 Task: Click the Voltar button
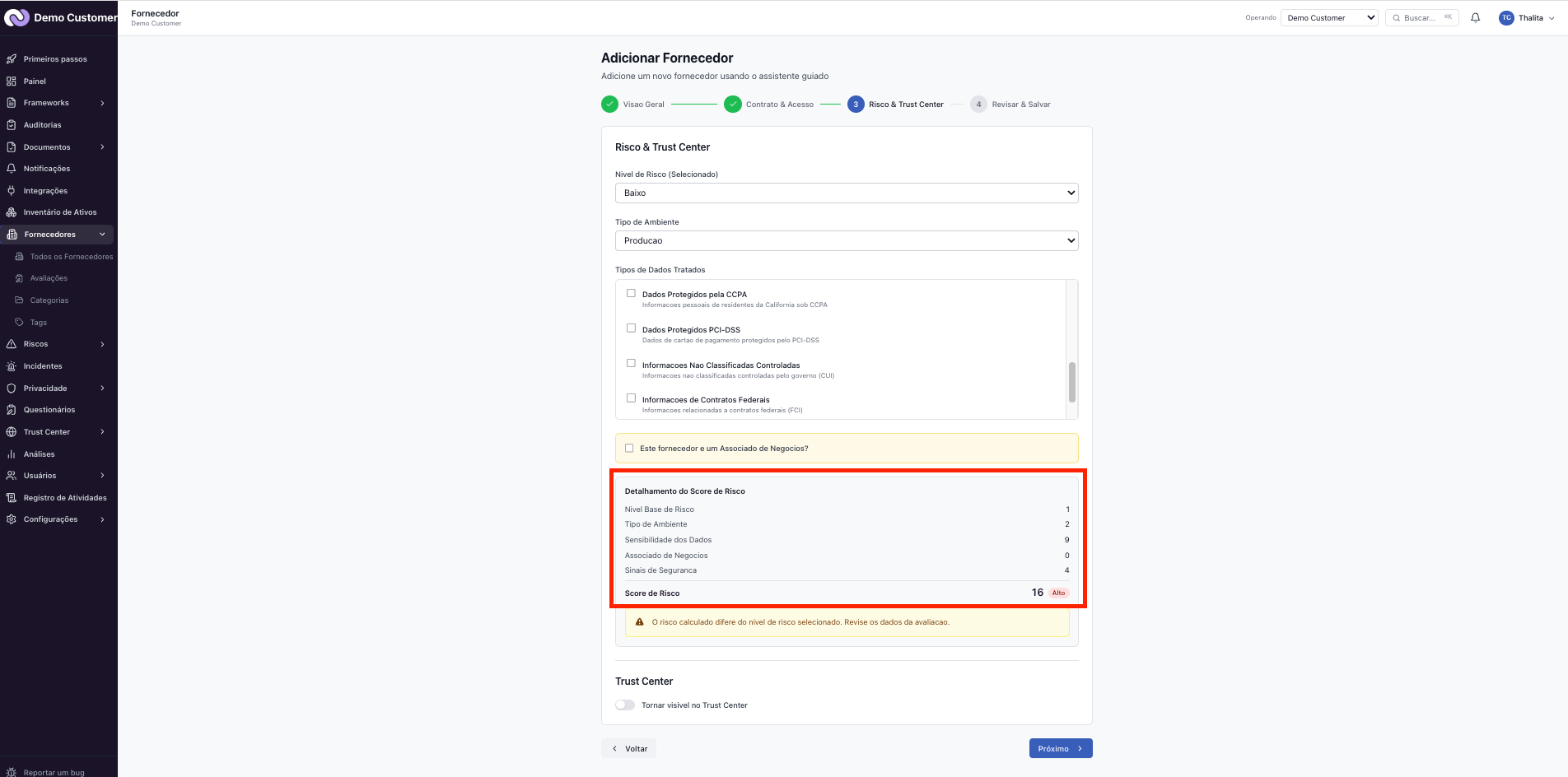point(629,748)
